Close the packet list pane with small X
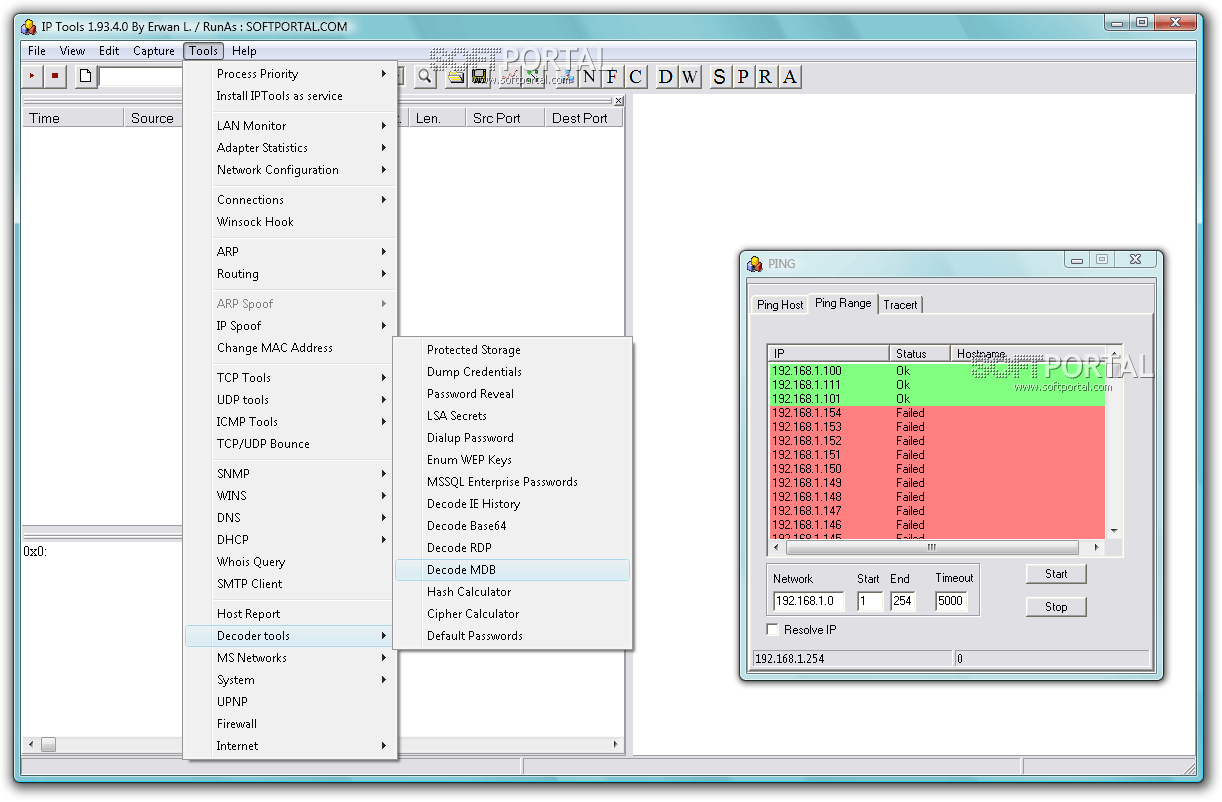This screenshot has height=802, width=1222. tap(618, 101)
